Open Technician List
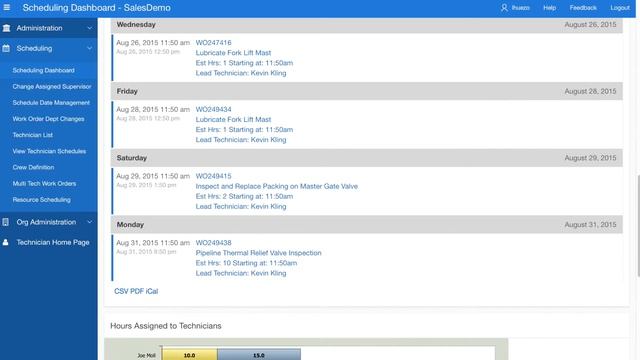640x360 pixels. [x=33, y=135]
